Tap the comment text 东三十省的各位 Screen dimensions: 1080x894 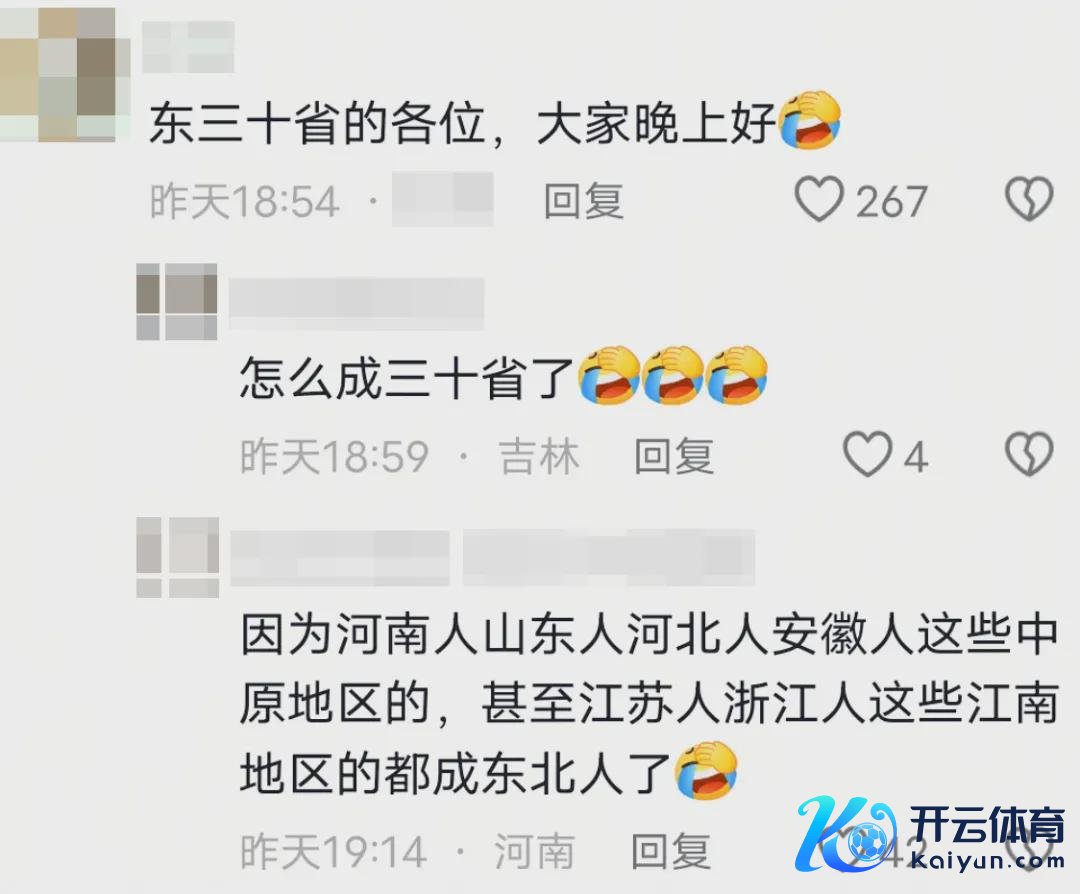[318, 125]
